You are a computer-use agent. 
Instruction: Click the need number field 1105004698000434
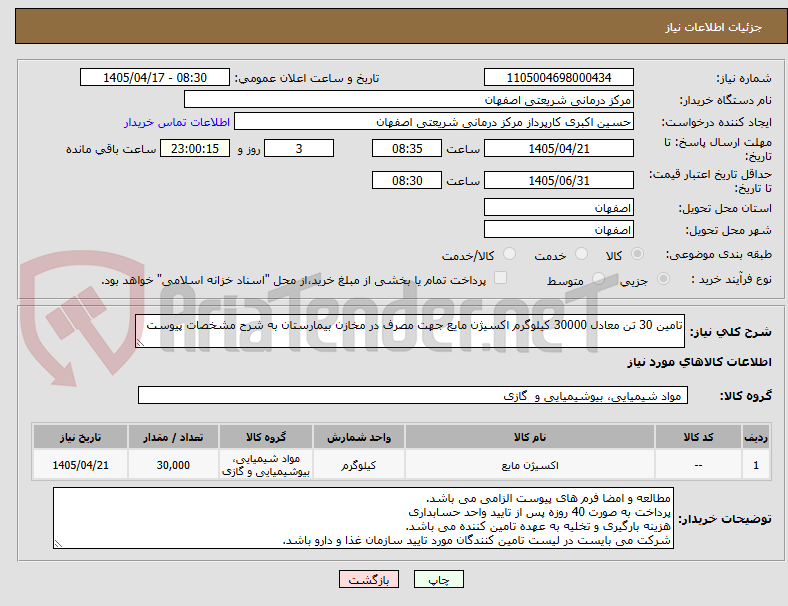pyautogui.click(x=558, y=77)
